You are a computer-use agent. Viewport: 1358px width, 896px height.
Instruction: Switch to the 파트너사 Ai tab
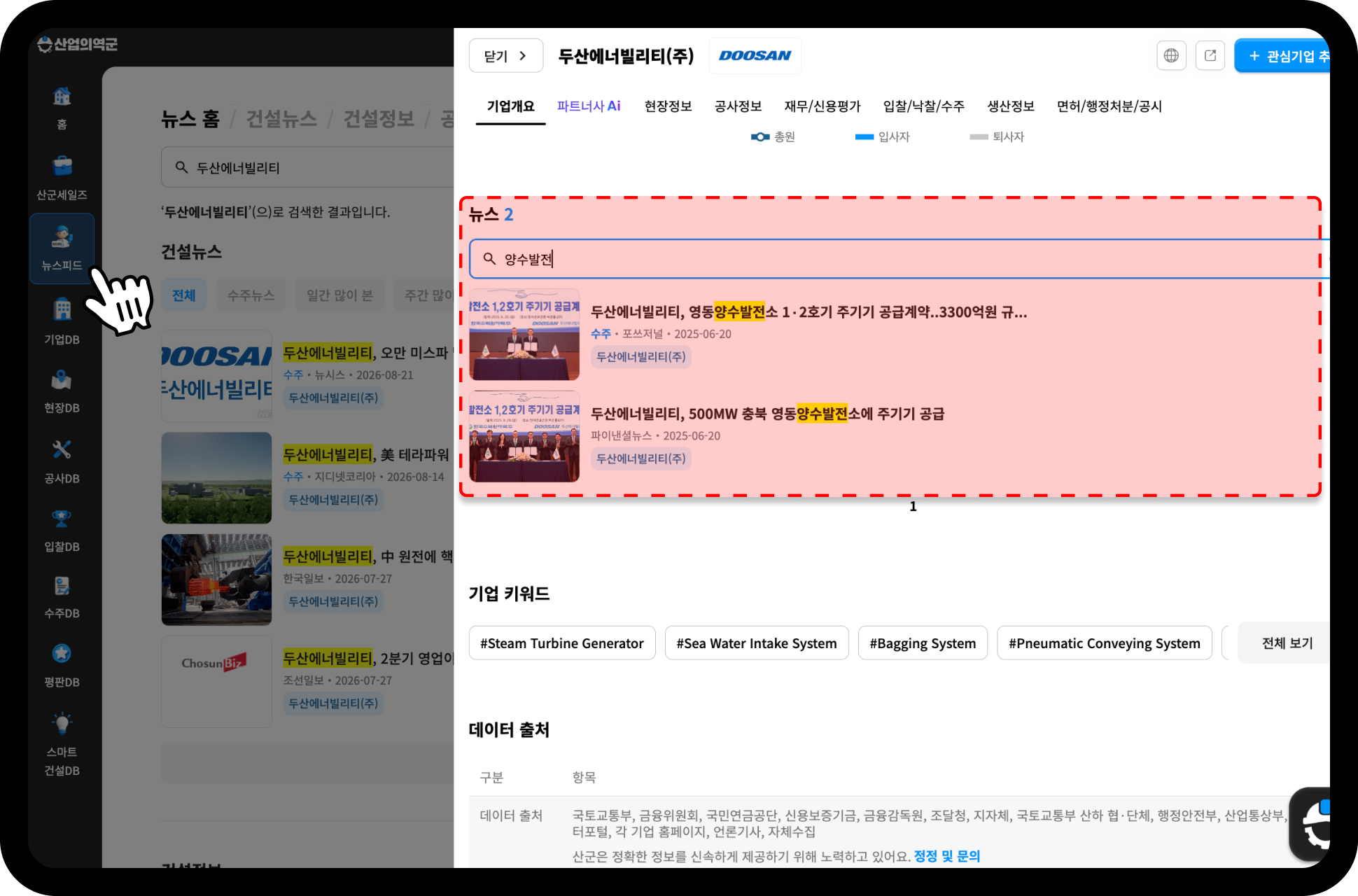(x=589, y=106)
